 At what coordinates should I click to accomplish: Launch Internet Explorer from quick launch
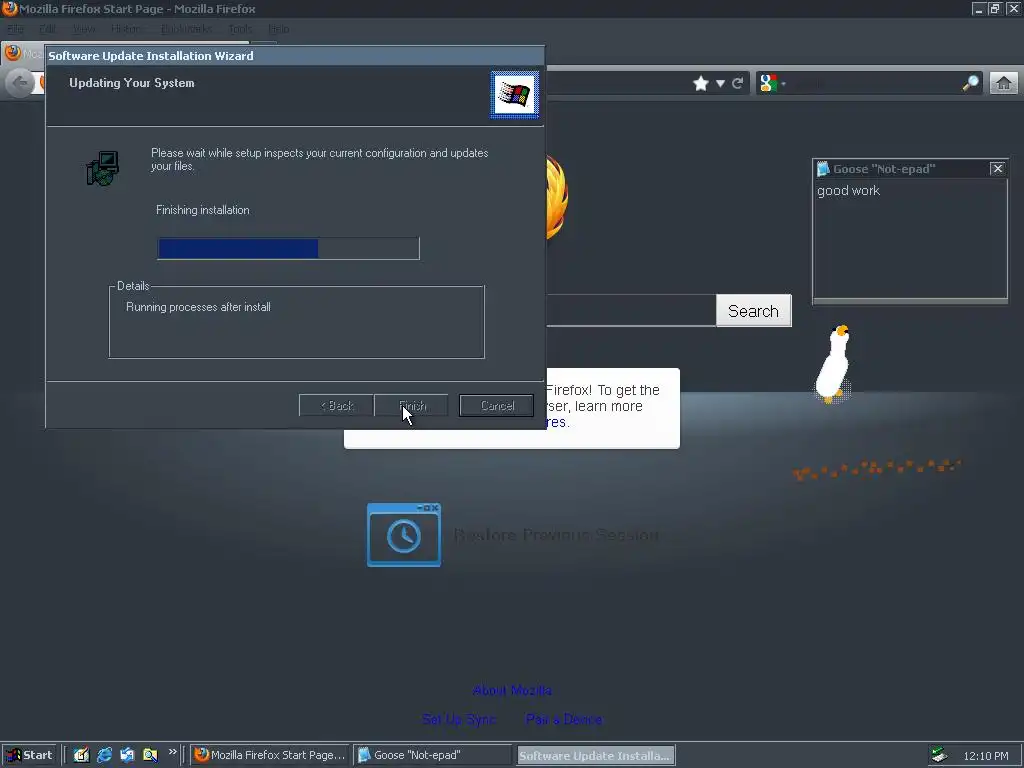tap(104, 755)
